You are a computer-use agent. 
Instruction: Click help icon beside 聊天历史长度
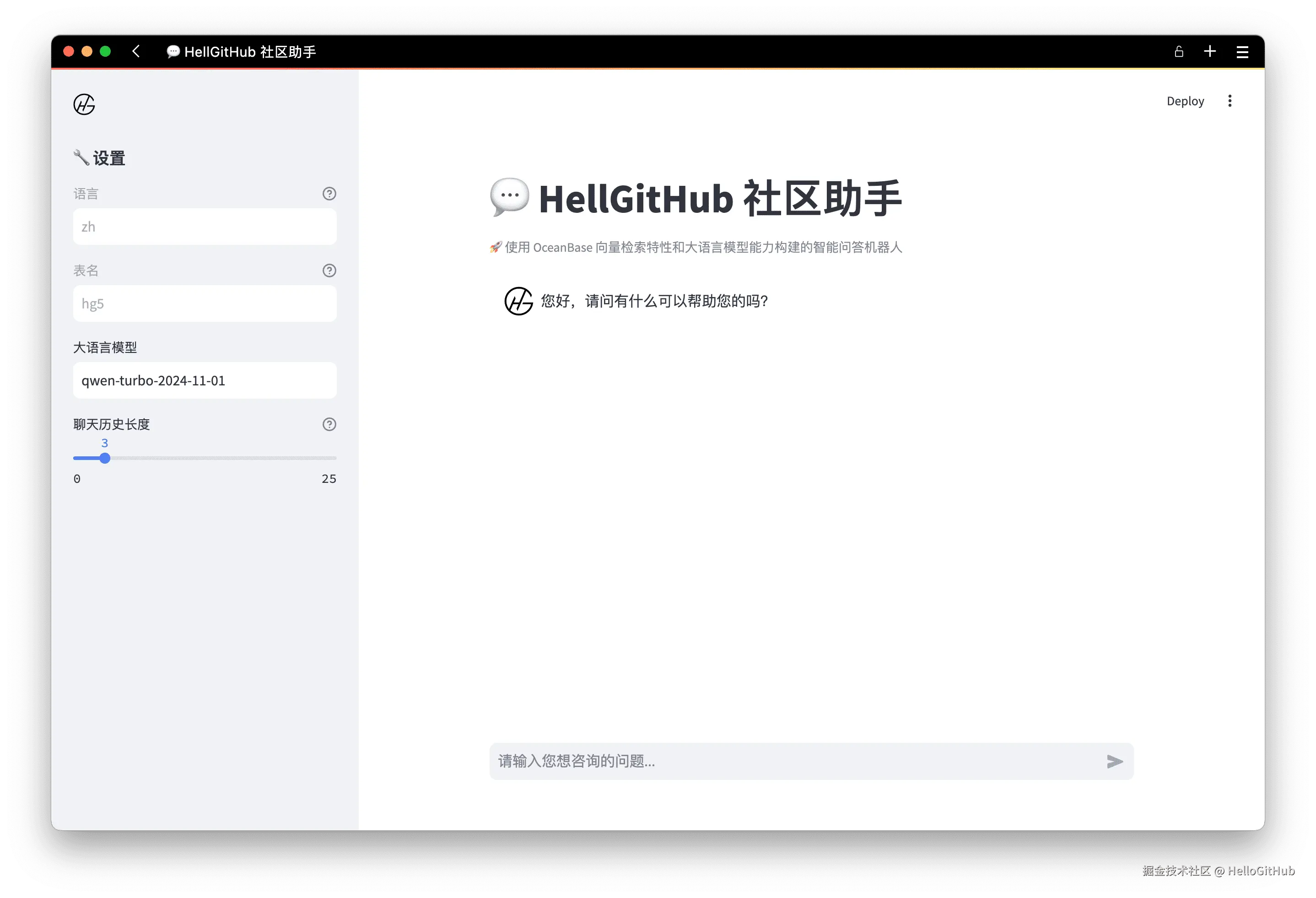(329, 424)
